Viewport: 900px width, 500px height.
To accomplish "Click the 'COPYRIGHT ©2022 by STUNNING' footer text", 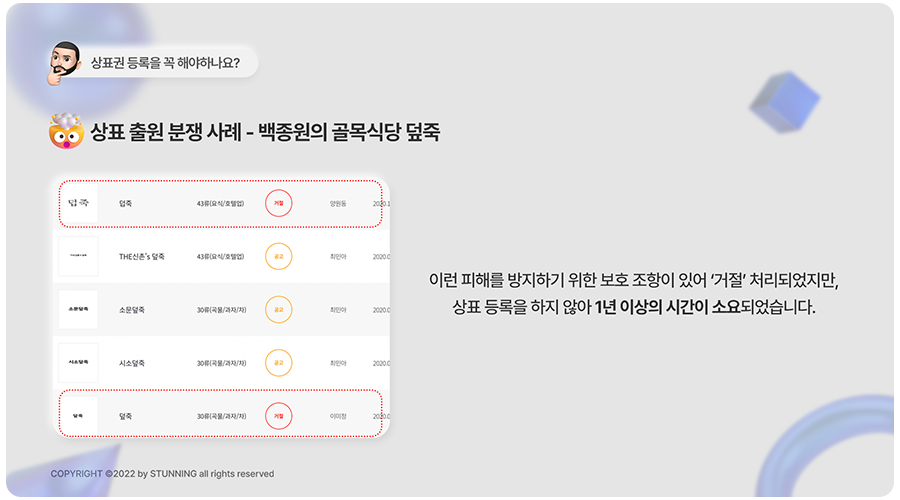I will coord(123,474).
